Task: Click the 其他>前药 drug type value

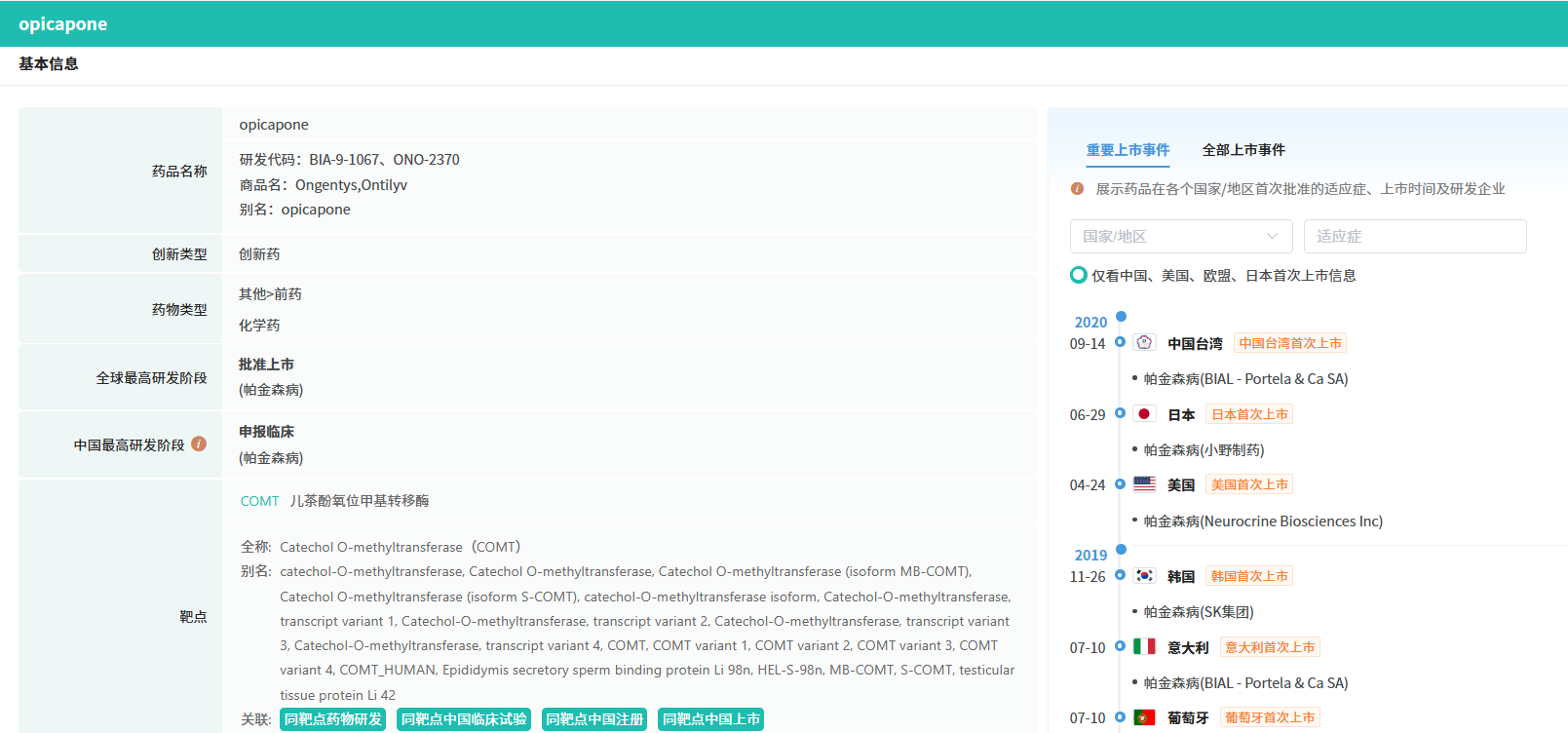Action: coord(270,294)
